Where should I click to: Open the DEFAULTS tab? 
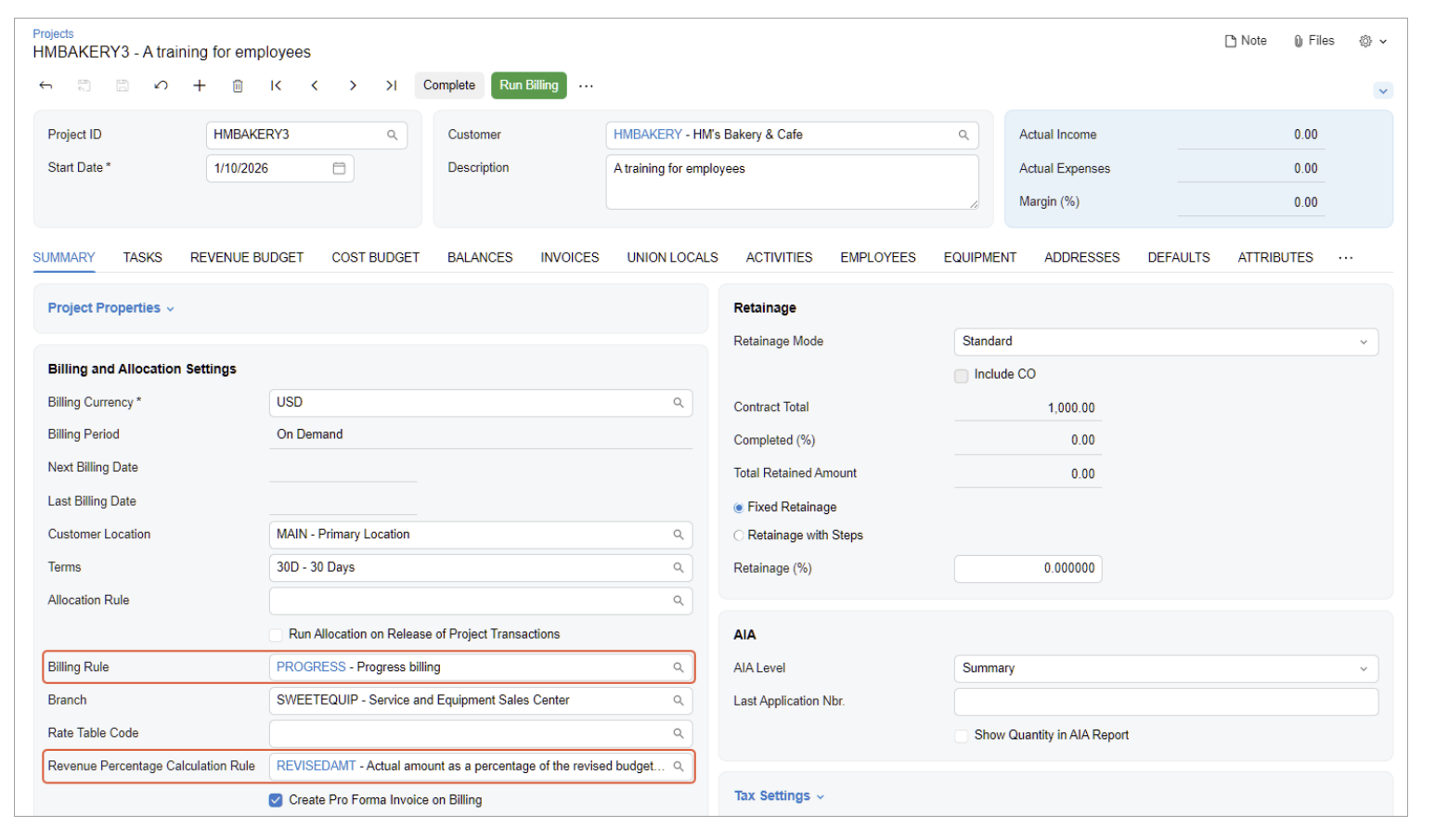pos(1179,258)
